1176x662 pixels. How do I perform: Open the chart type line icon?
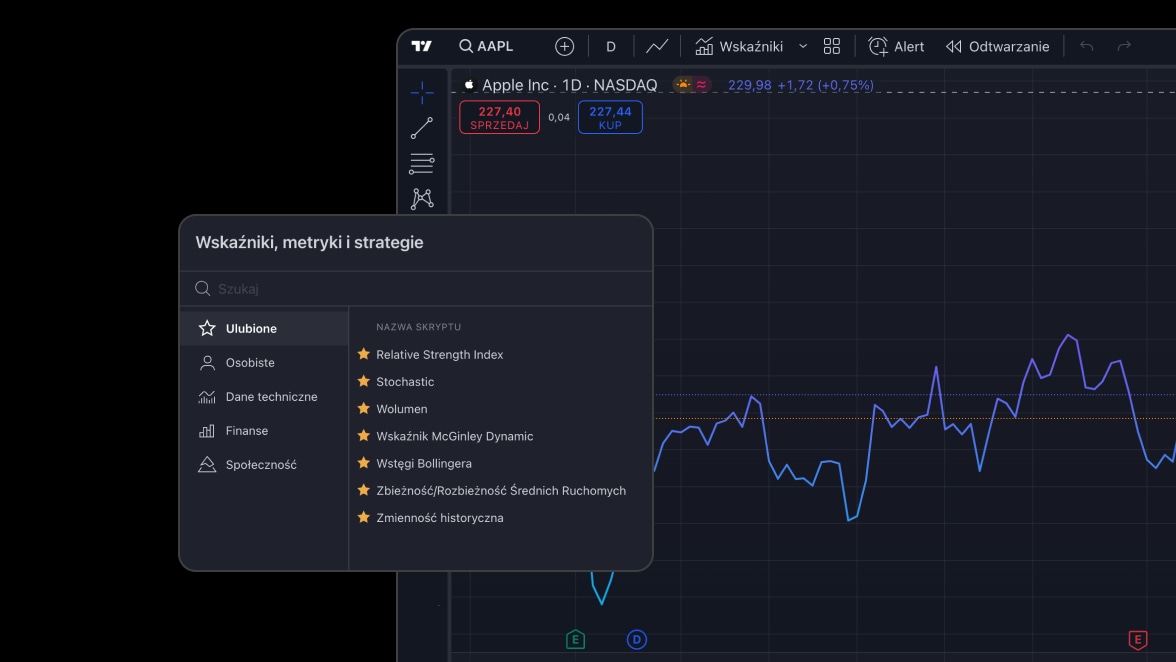[x=657, y=45]
